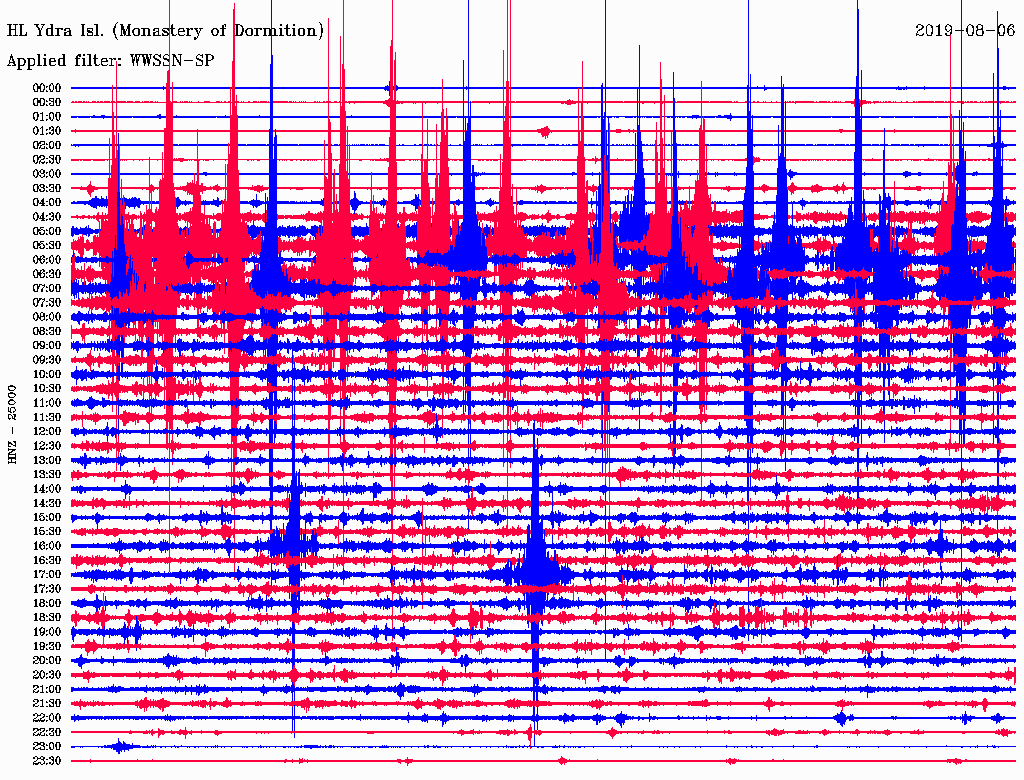This screenshot has height=780, width=1024.
Task: Click the 'Applied filter: WWSSN-SP' text
Action: pyautogui.click(x=110, y=60)
